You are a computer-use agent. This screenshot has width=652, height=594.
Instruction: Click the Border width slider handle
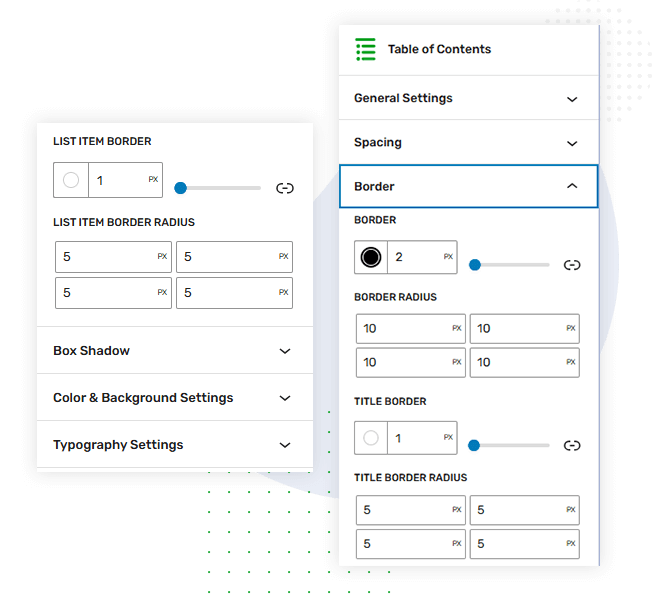click(x=475, y=265)
